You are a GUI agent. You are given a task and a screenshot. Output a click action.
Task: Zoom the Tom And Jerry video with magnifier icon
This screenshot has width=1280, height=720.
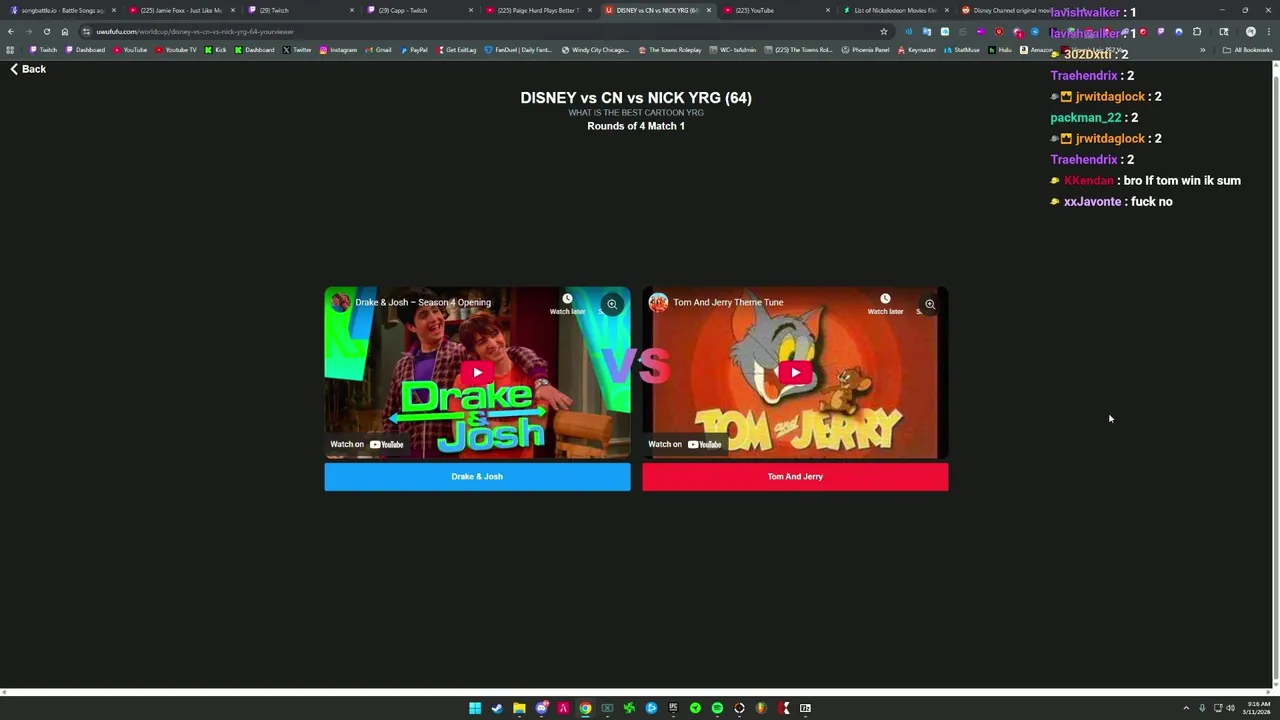point(930,304)
